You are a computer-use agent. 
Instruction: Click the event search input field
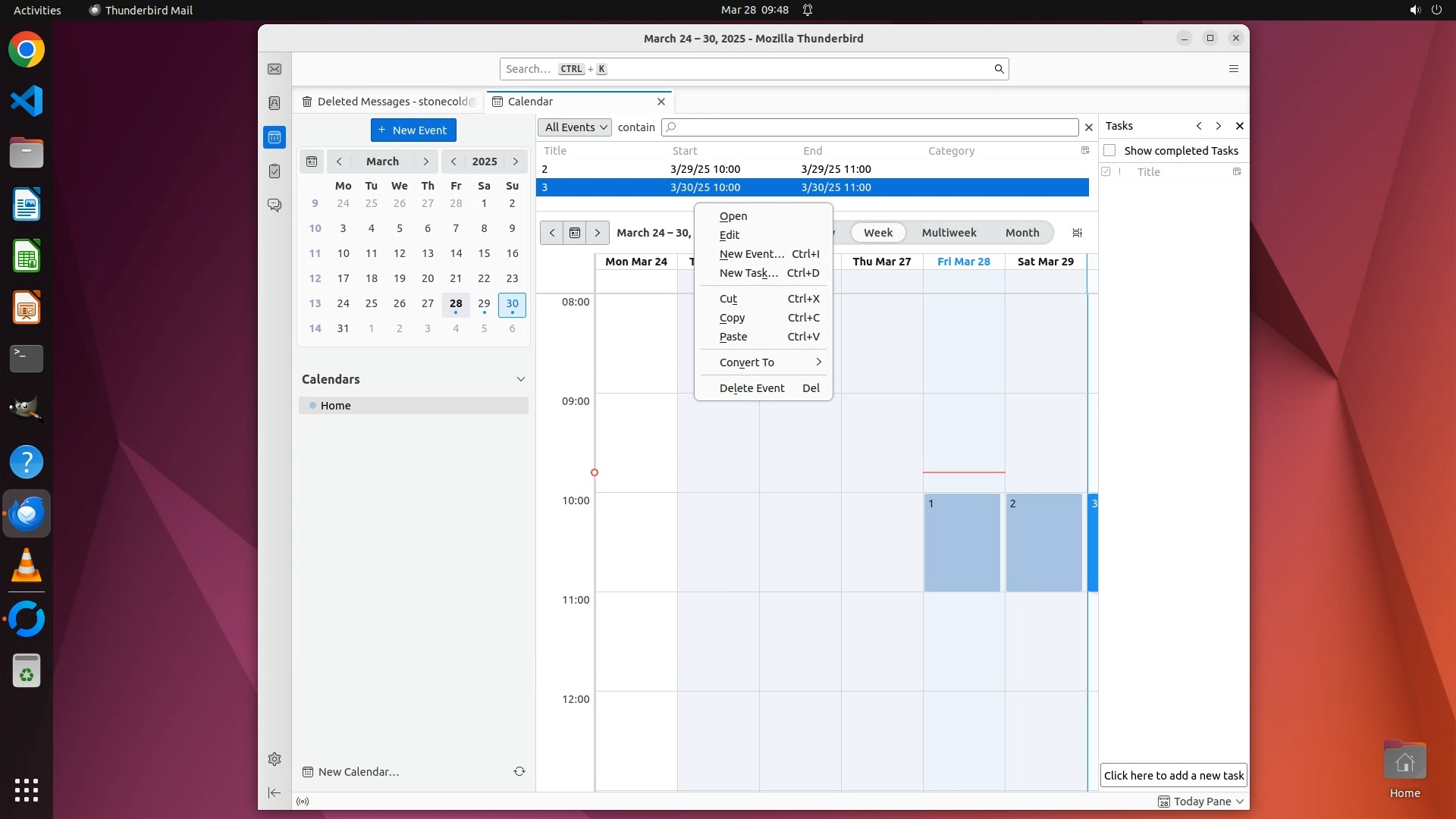pyautogui.click(x=869, y=127)
